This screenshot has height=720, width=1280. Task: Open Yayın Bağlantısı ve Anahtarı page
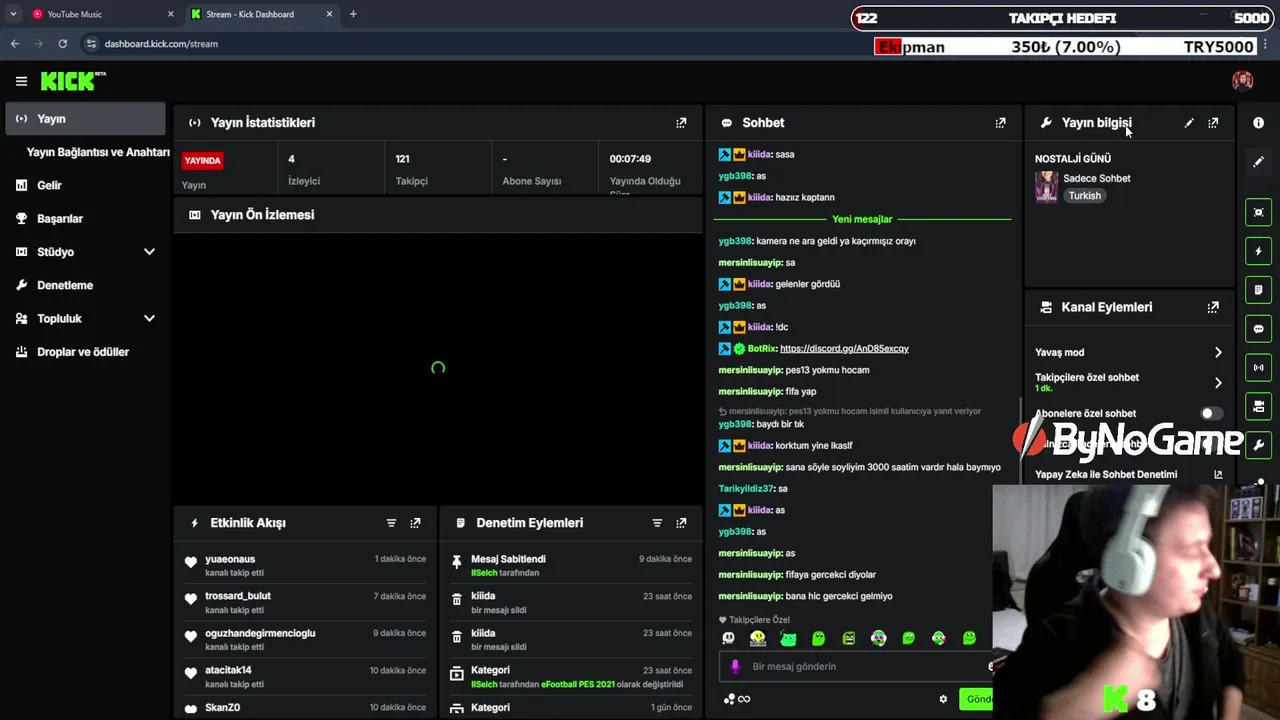[97, 152]
